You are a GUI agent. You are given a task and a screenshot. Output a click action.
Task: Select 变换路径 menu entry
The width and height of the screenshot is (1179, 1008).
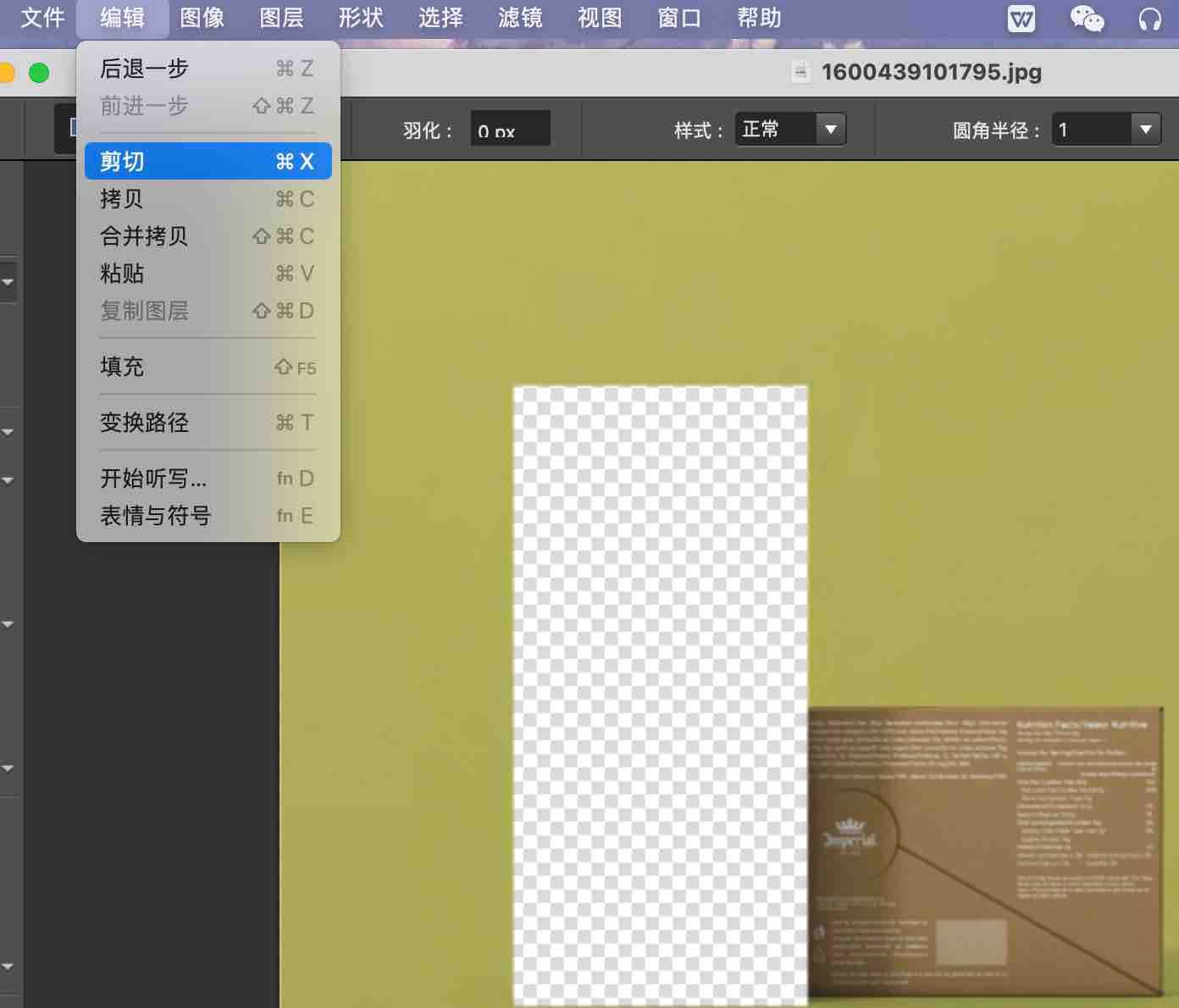coord(208,423)
